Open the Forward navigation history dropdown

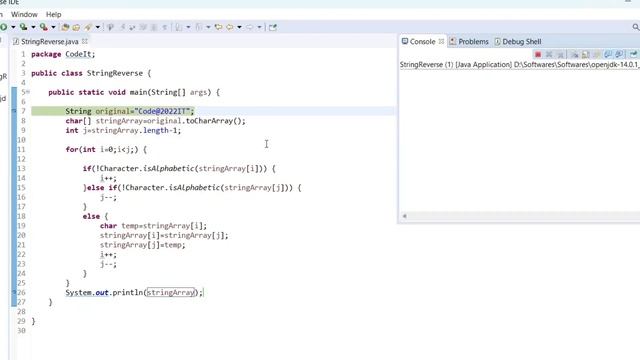259,27
